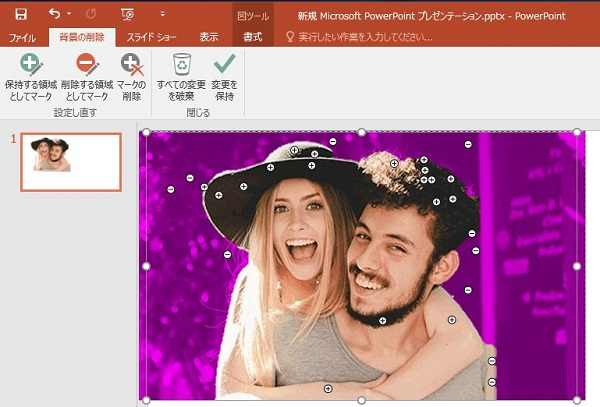Choose マークの削除 tool
Image resolution: width=600 pixels, height=407 pixels.
click(132, 78)
